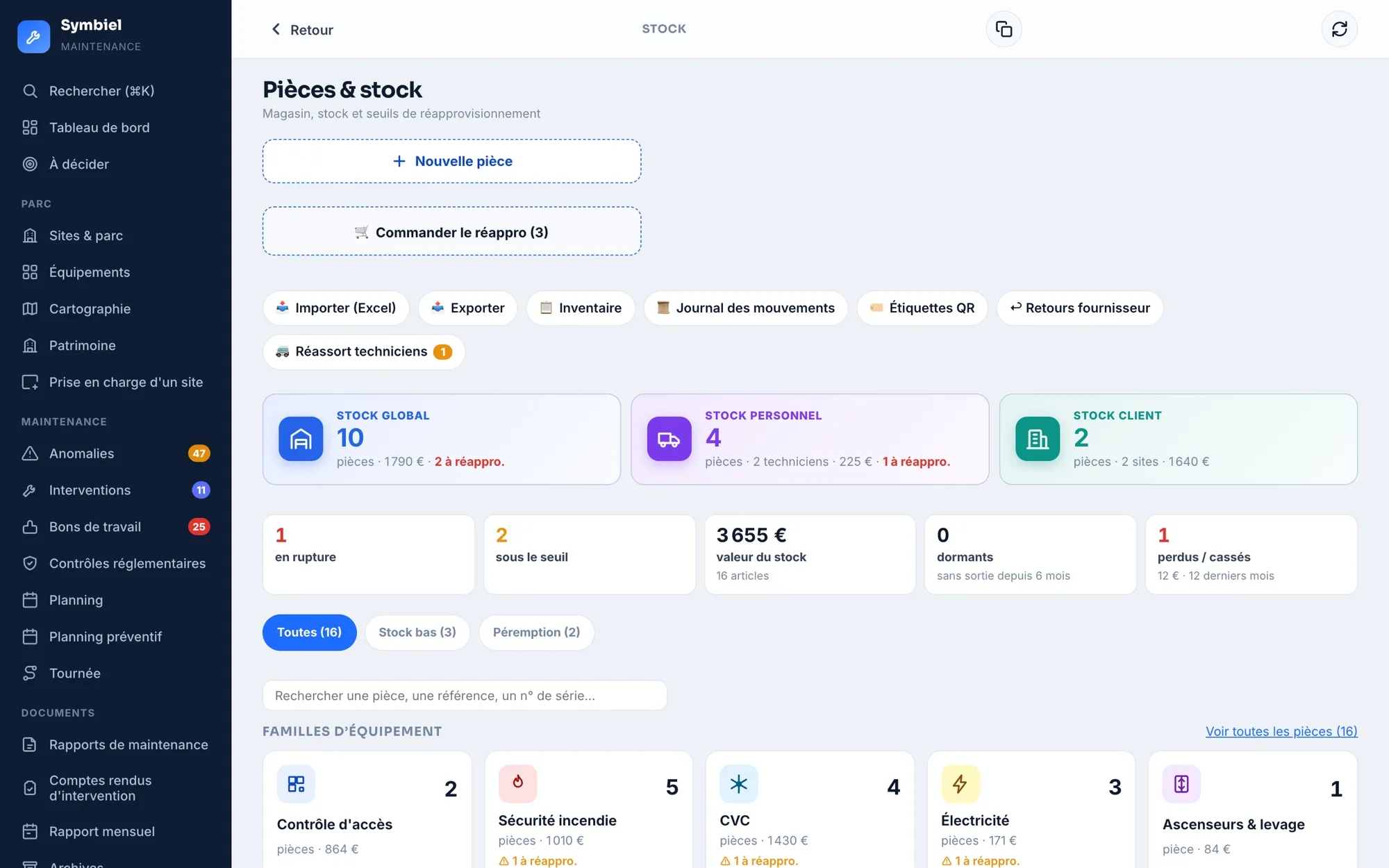Open Réassort techniciens
Image resolution: width=1389 pixels, height=868 pixels.
click(363, 352)
